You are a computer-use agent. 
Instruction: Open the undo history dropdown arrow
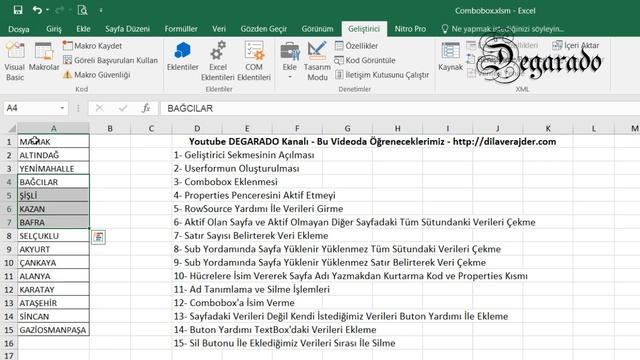coord(47,10)
